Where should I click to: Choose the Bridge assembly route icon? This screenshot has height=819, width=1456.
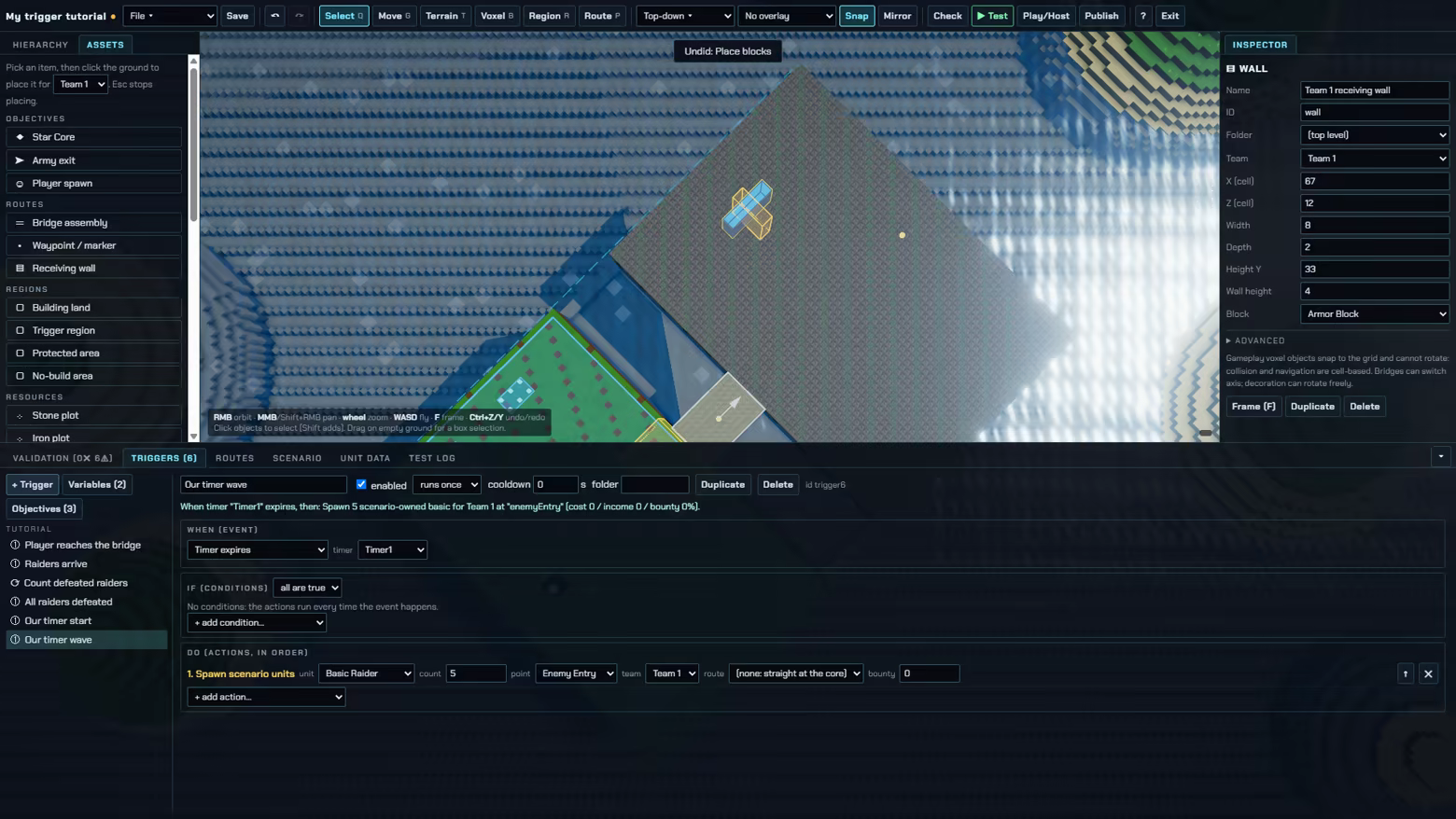[x=20, y=223]
